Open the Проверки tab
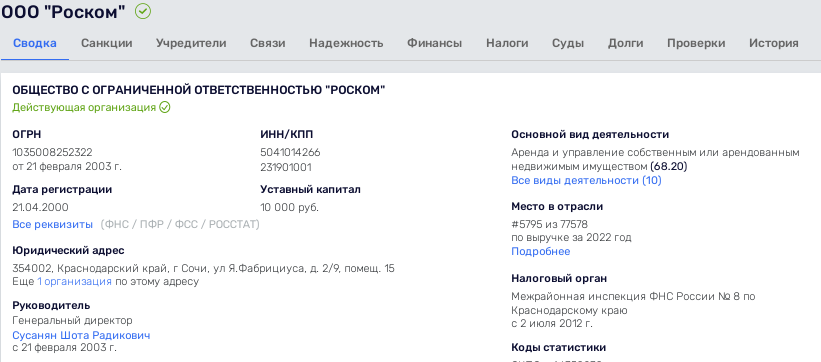 (696, 43)
